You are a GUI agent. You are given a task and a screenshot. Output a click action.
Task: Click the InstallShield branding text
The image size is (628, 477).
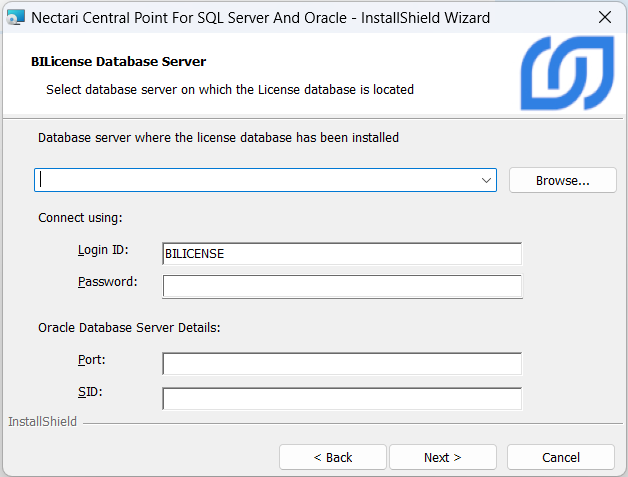click(42, 422)
